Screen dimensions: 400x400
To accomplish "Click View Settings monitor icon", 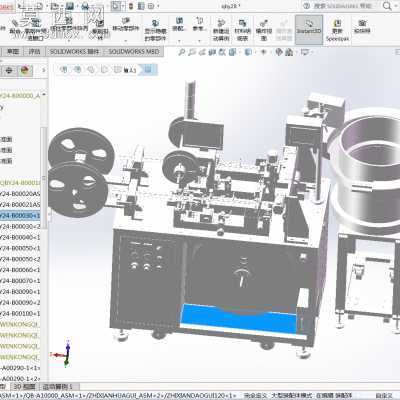I will point(304,52).
